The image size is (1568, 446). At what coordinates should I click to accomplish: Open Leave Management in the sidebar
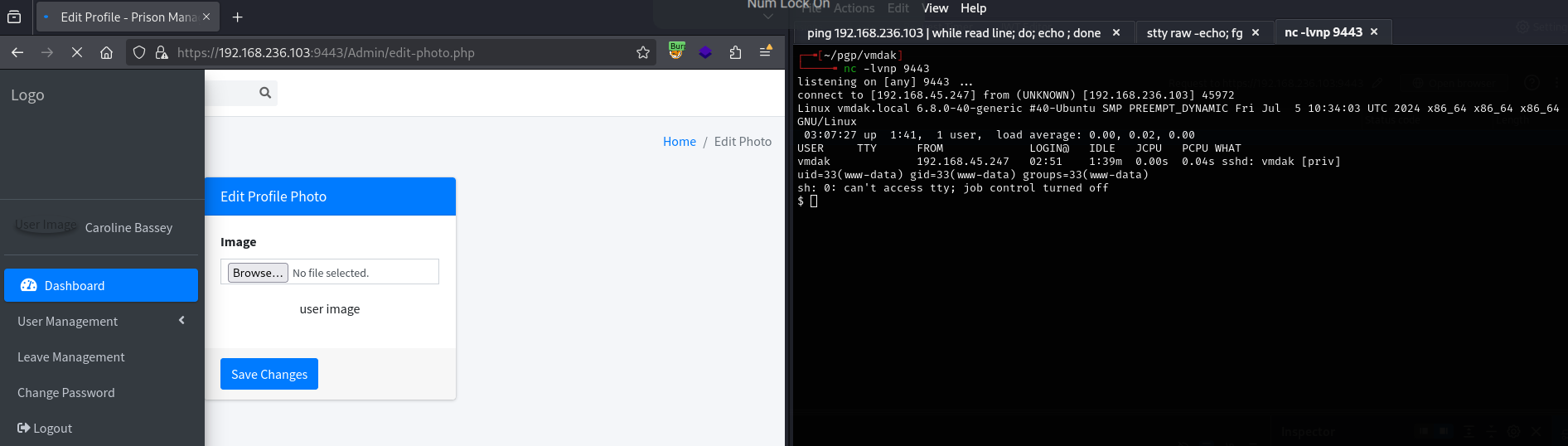click(x=71, y=356)
